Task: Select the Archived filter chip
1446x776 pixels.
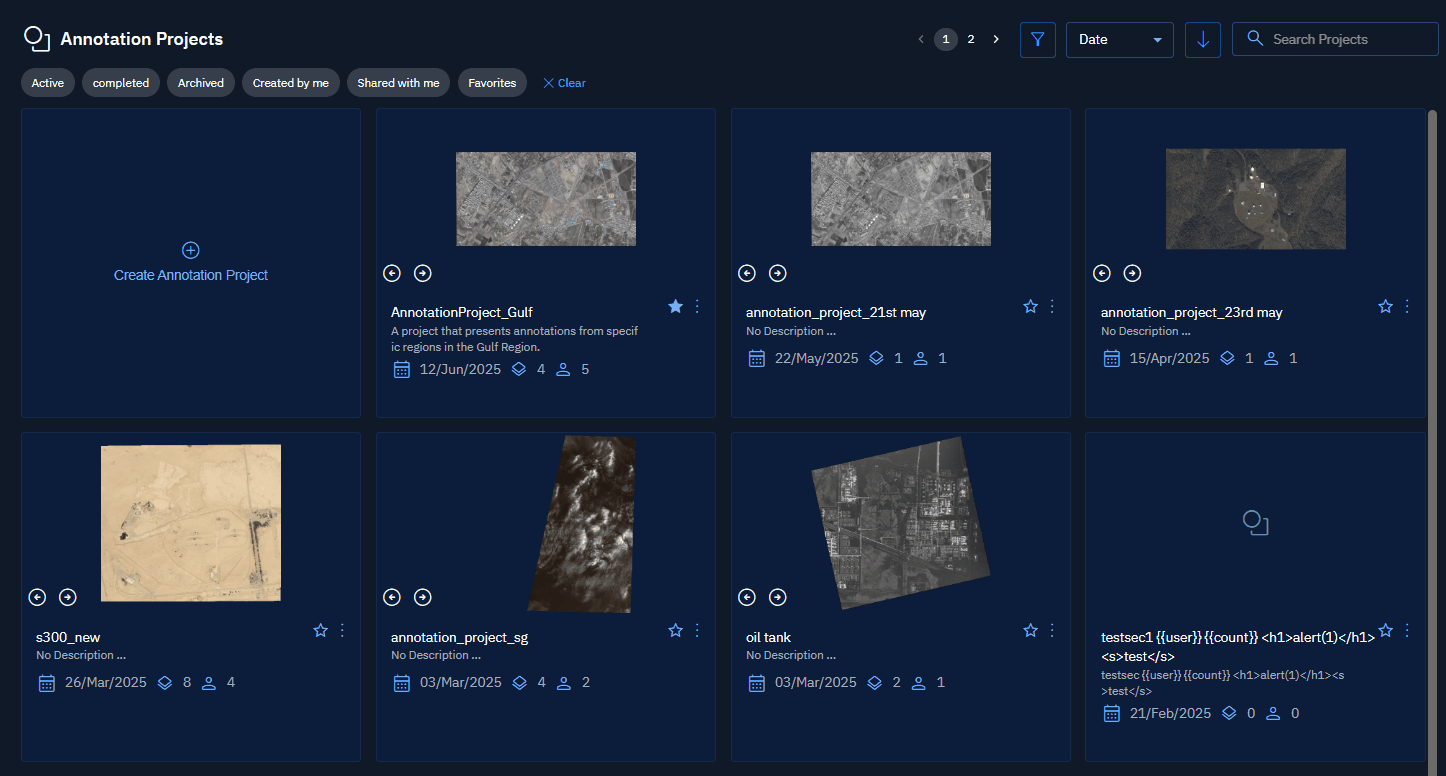Action: [201, 83]
